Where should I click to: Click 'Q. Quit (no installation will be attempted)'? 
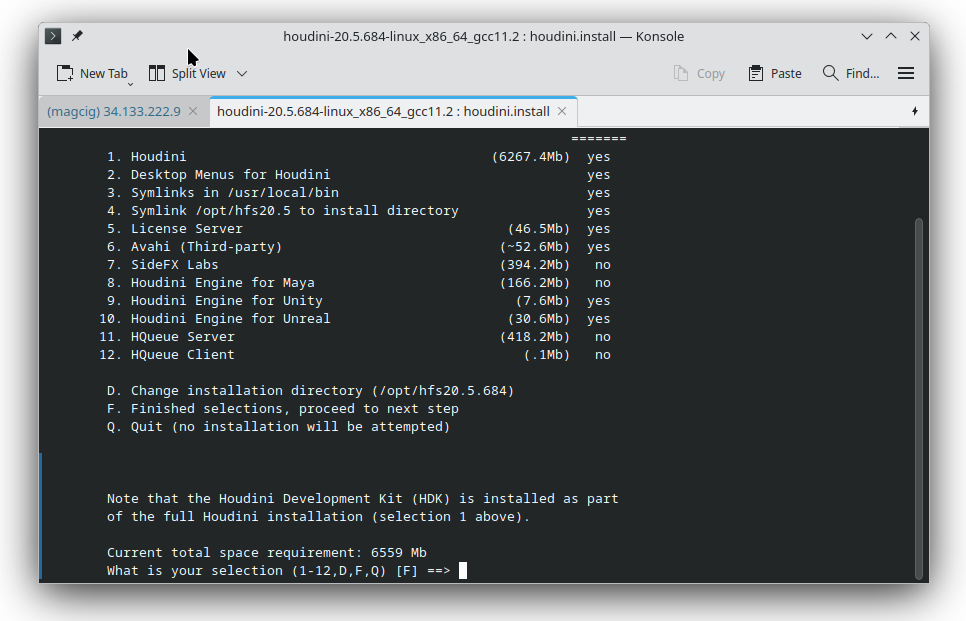(x=278, y=427)
